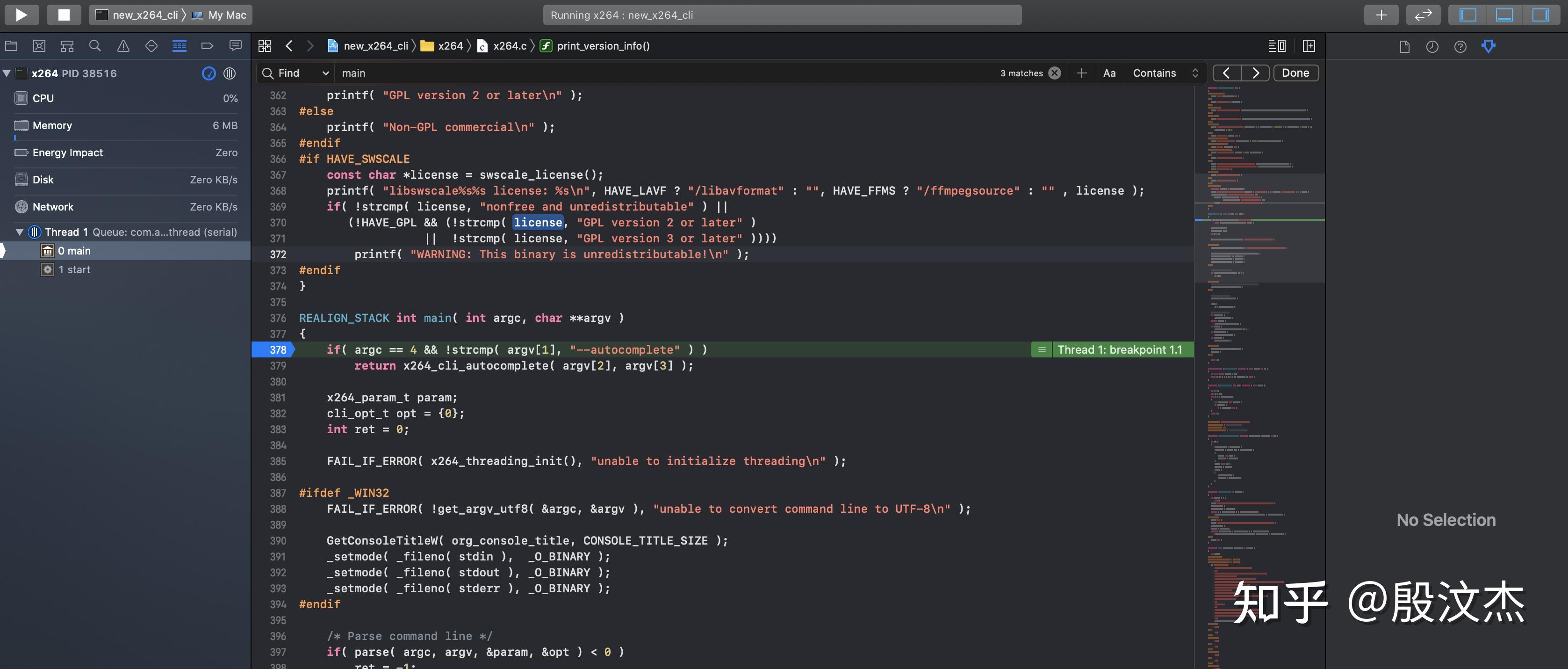Toggle the right inspectors panel
The height and width of the screenshot is (669, 1568).
pos(1540,15)
